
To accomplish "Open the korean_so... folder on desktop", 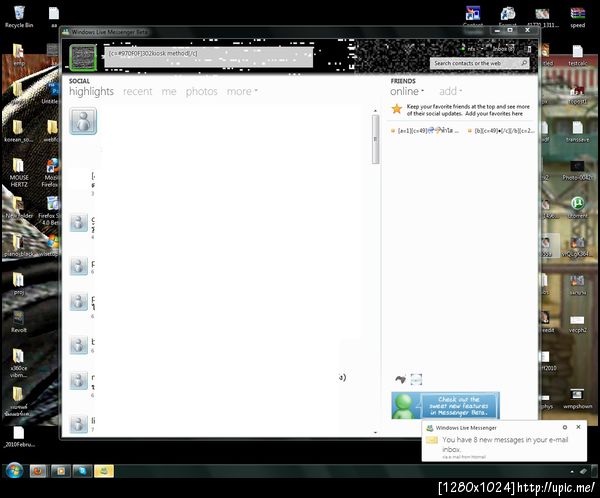I will [18, 131].
